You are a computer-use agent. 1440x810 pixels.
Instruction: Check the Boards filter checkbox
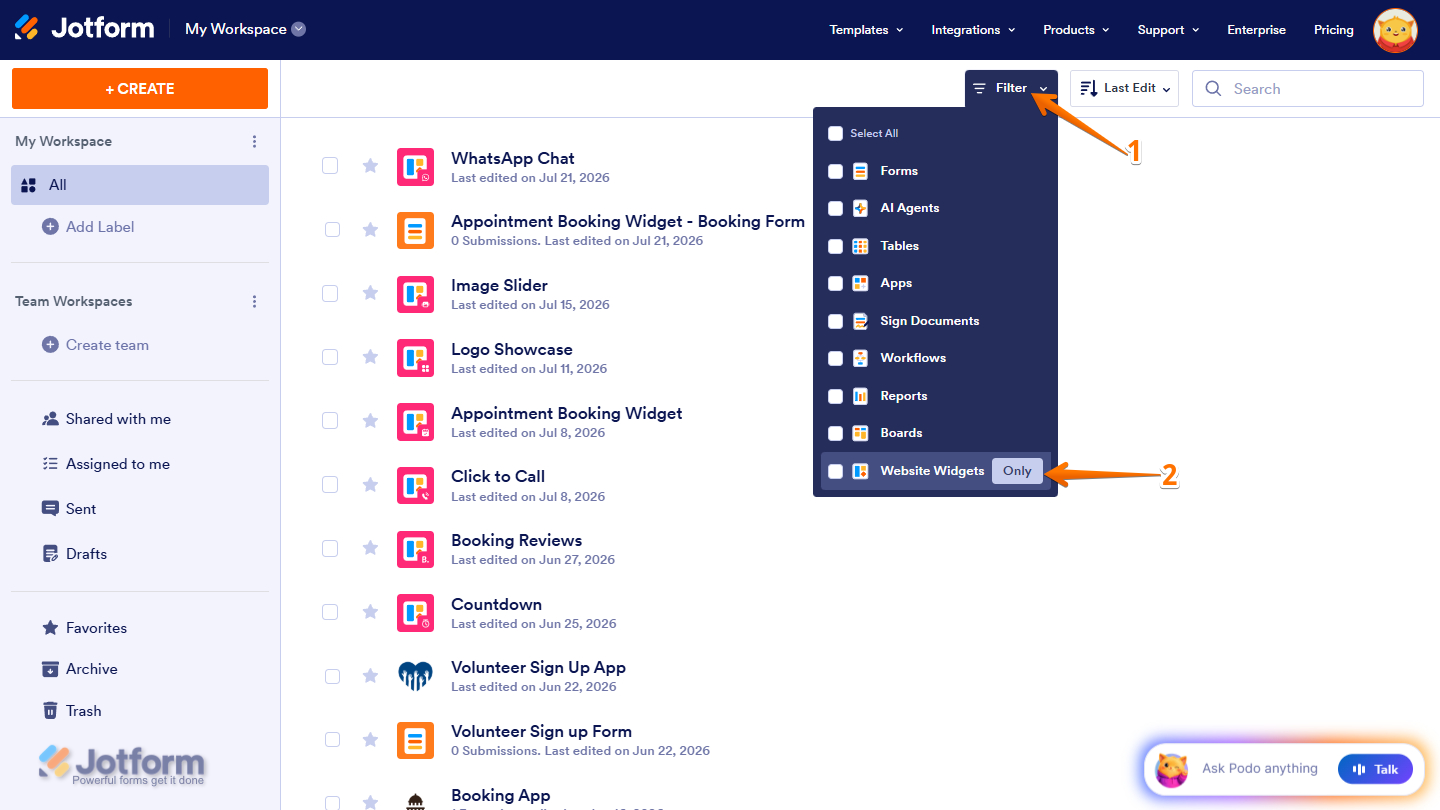(x=835, y=433)
